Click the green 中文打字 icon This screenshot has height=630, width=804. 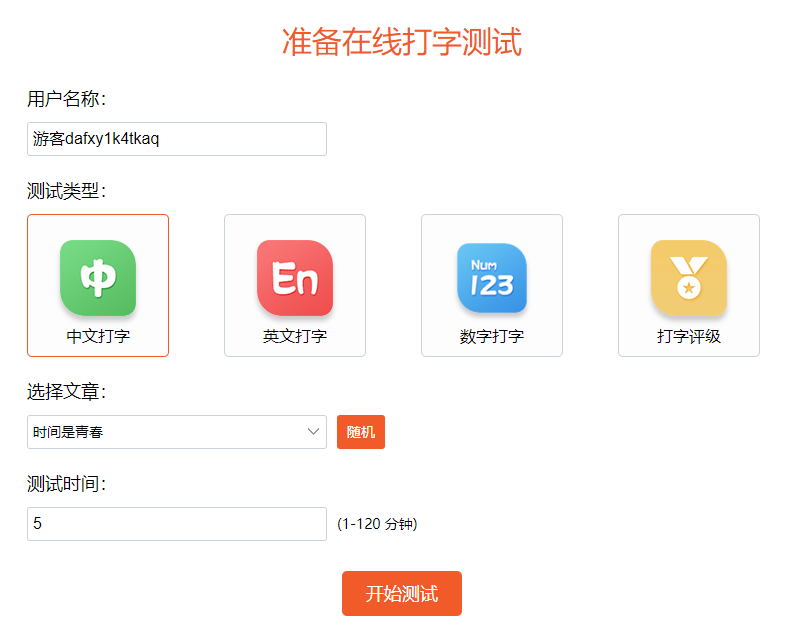(97, 279)
